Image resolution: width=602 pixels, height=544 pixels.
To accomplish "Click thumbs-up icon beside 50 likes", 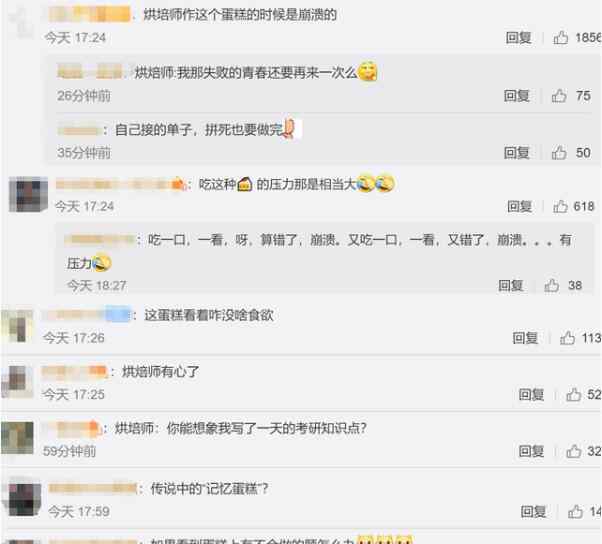I will click(x=559, y=153).
